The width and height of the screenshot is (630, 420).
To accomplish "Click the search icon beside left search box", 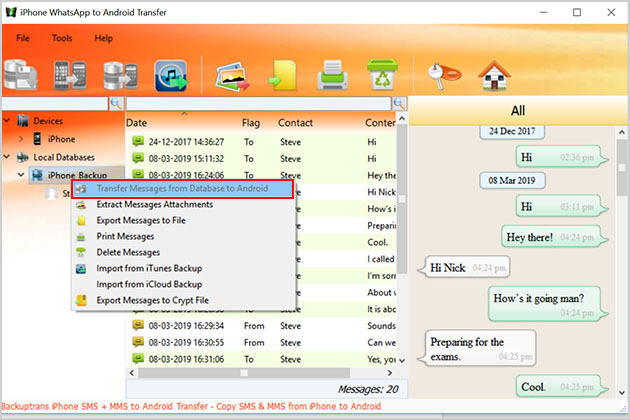I will [116, 104].
